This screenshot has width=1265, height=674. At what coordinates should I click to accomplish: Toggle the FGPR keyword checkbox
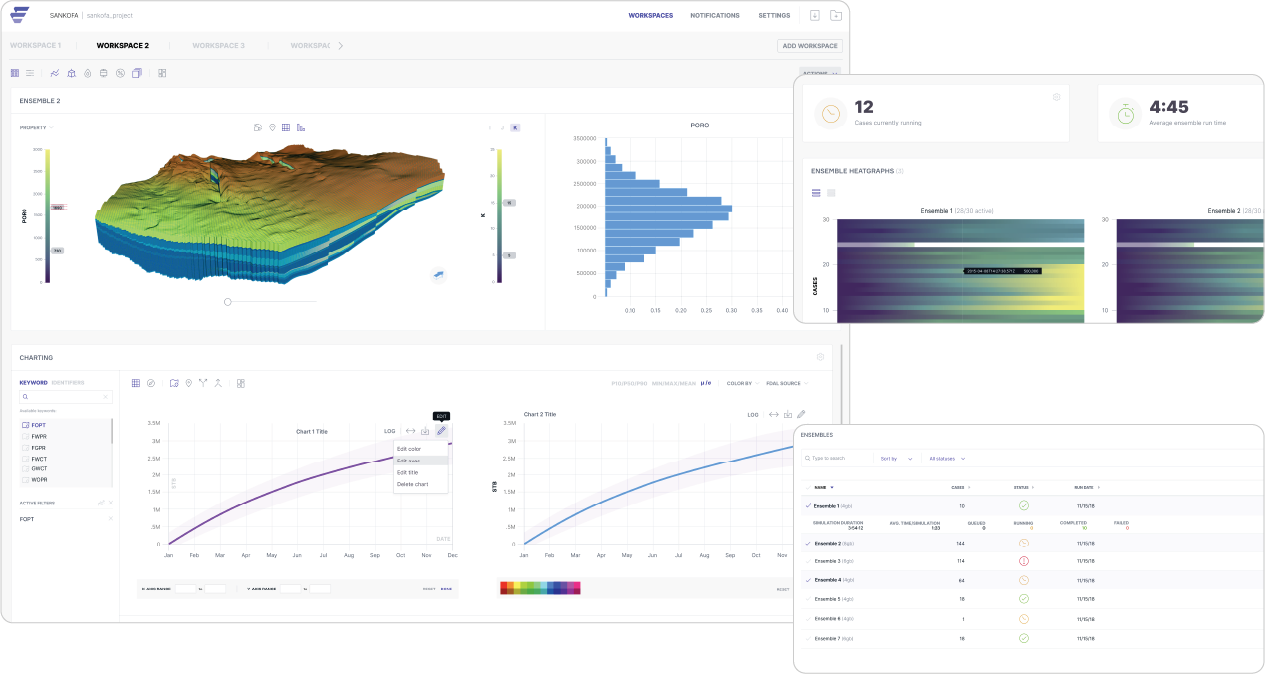[x=26, y=448]
